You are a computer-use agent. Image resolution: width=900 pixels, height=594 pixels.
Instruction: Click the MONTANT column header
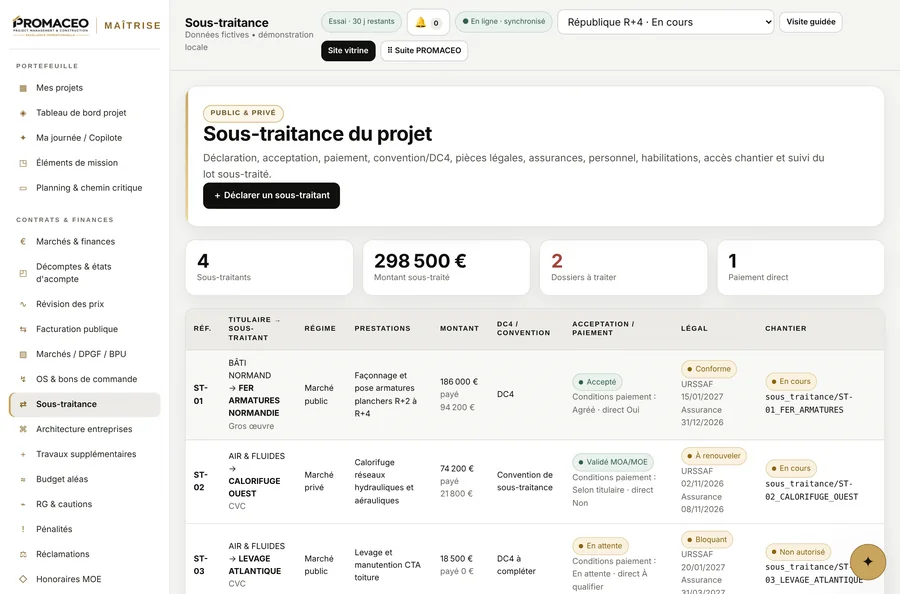(x=459, y=328)
